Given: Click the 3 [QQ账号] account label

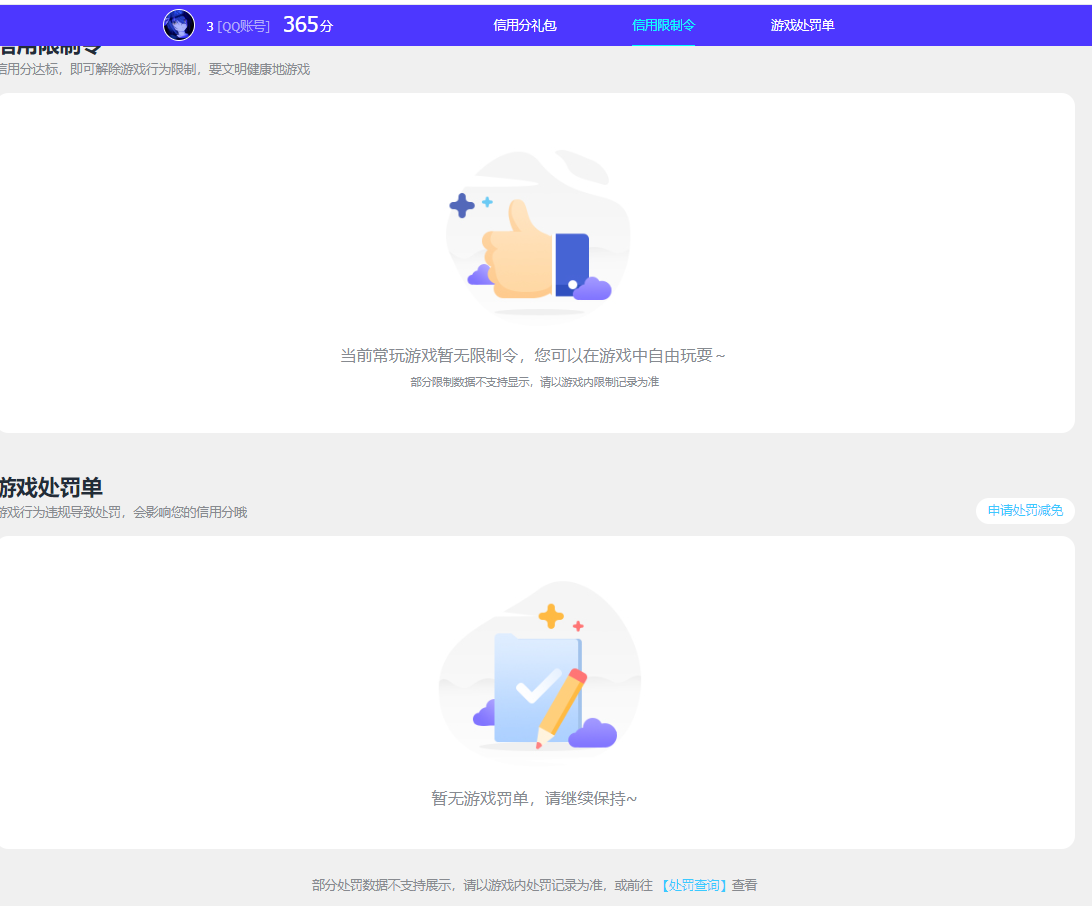Looking at the screenshot, I should tap(237, 26).
